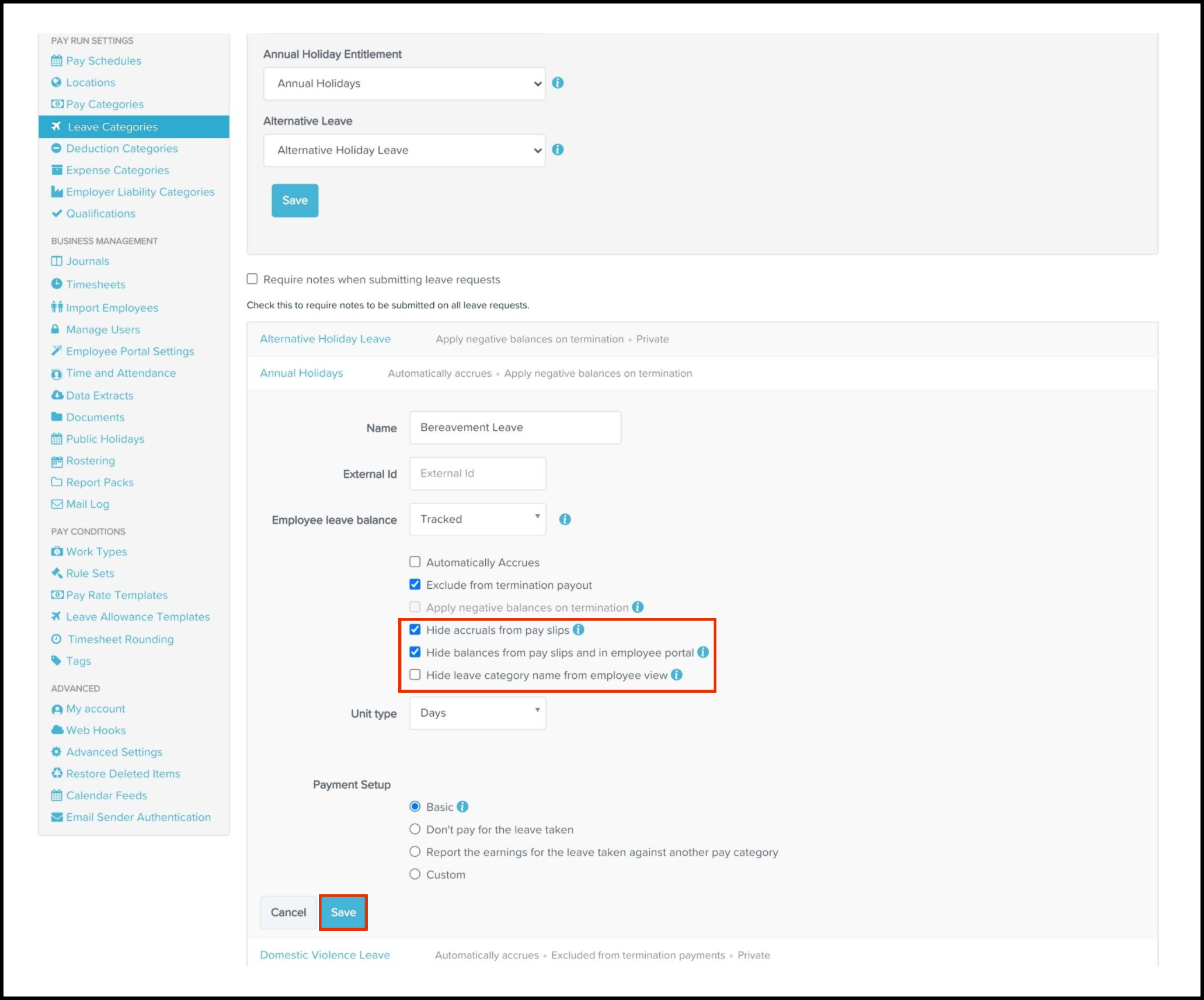Viewport: 1204px width, 1000px height.
Task: Click info icon next to Basic payment option
Action: click(462, 807)
